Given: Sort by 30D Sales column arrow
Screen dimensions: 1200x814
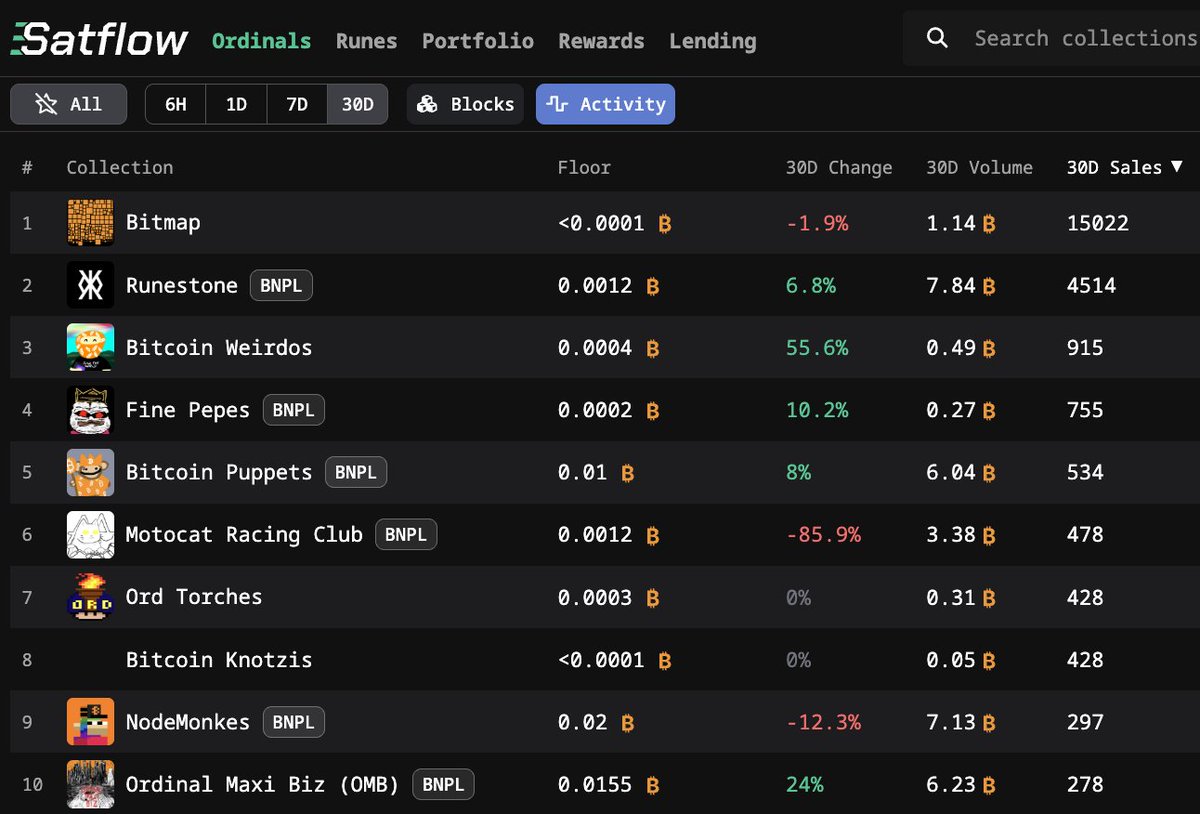Looking at the screenshot, I should (1176, 167).
